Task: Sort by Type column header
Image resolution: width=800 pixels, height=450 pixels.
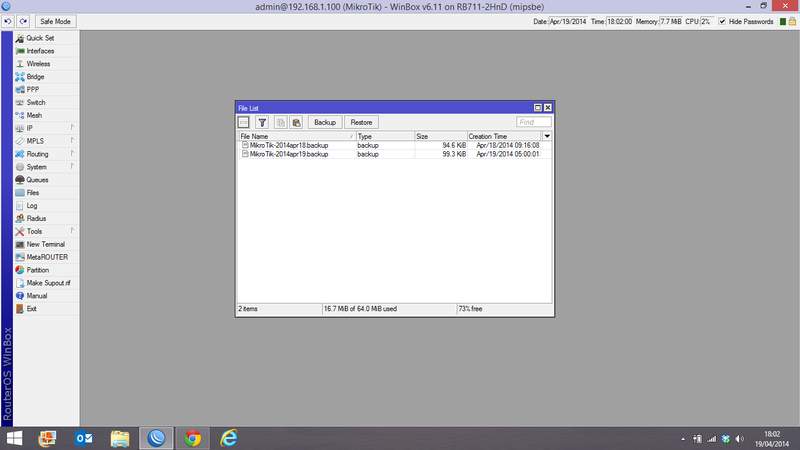Action: pos(385,136)
